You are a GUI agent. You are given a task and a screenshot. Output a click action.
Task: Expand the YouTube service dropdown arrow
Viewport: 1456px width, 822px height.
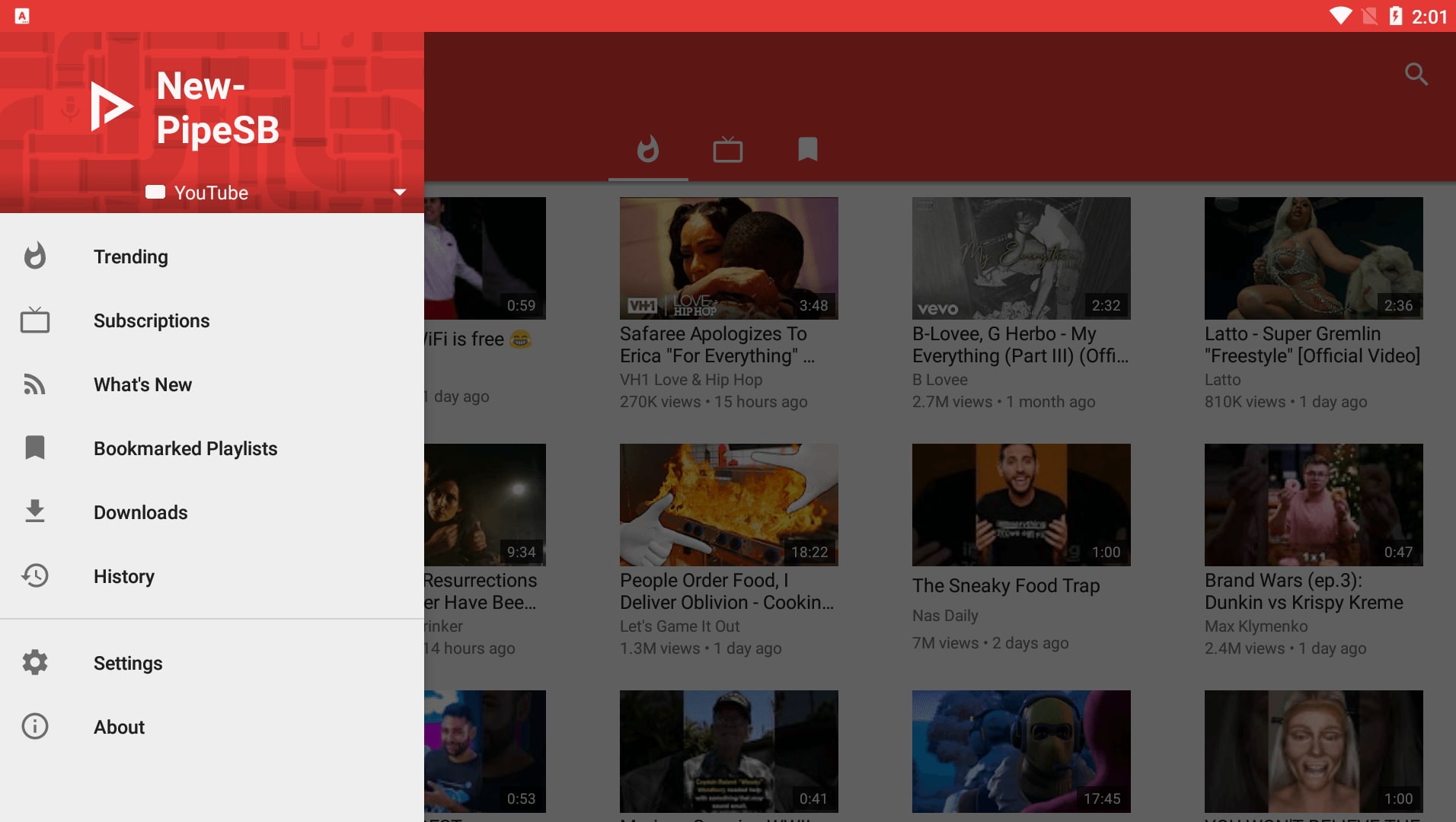click(399, 193)
